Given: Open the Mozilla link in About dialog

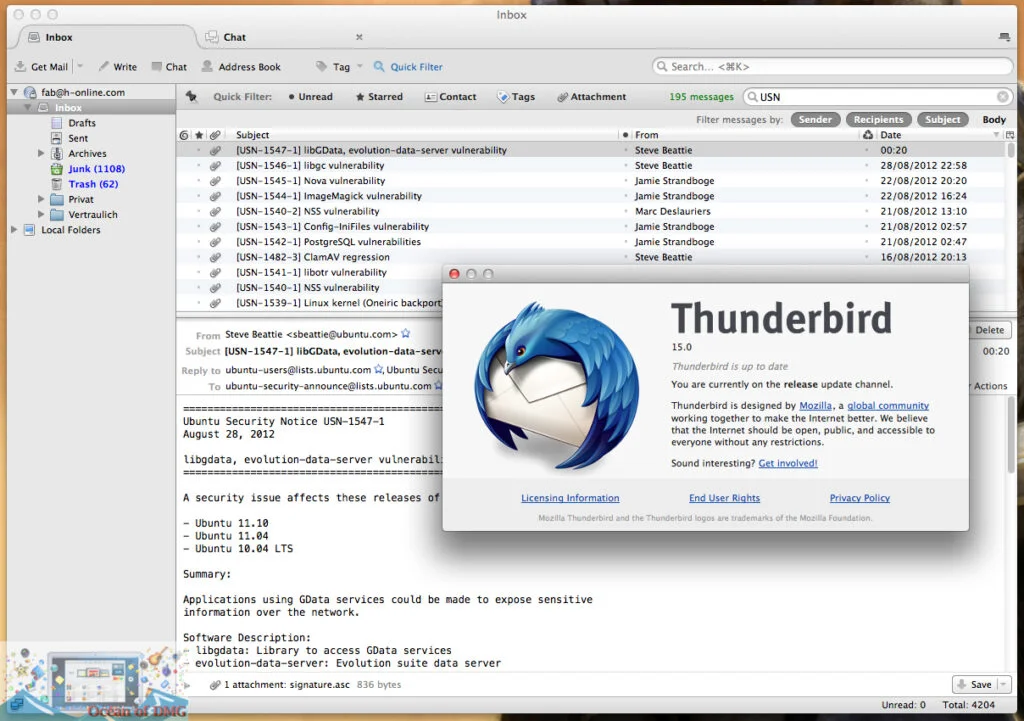Looking at the screenshot, I should click(x=815, y=406).
